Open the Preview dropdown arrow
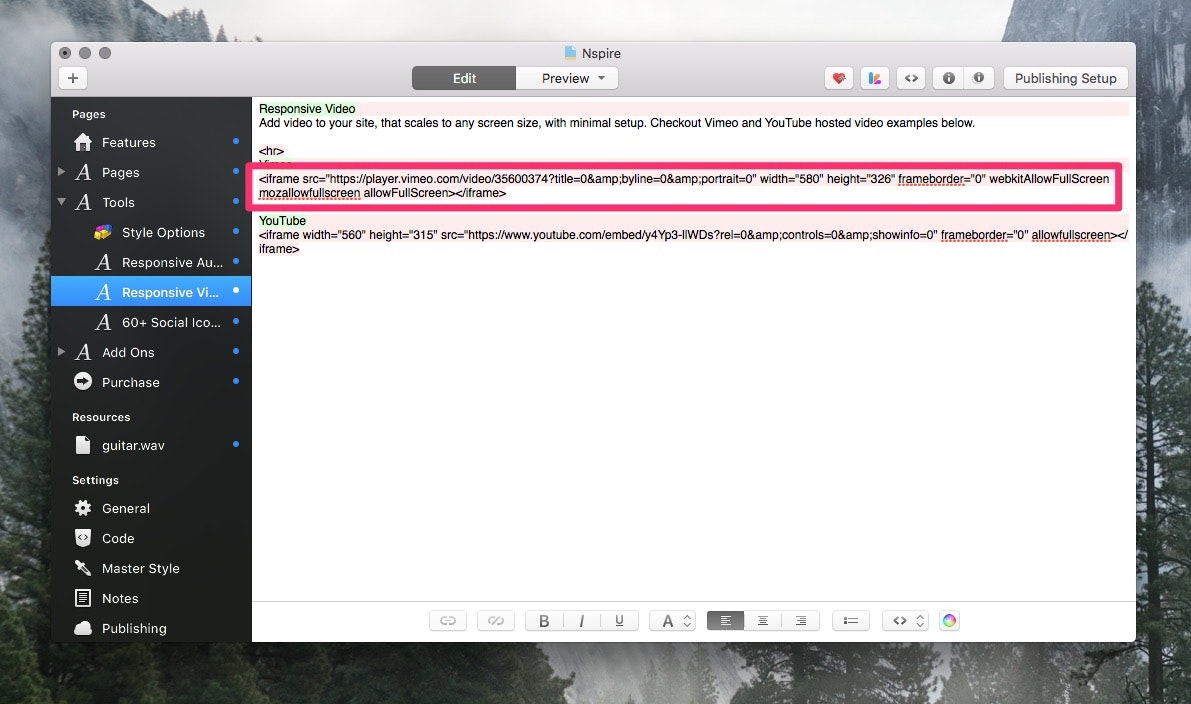The width and height of the screenshot is (1191, 704). [x=602, y=78]
